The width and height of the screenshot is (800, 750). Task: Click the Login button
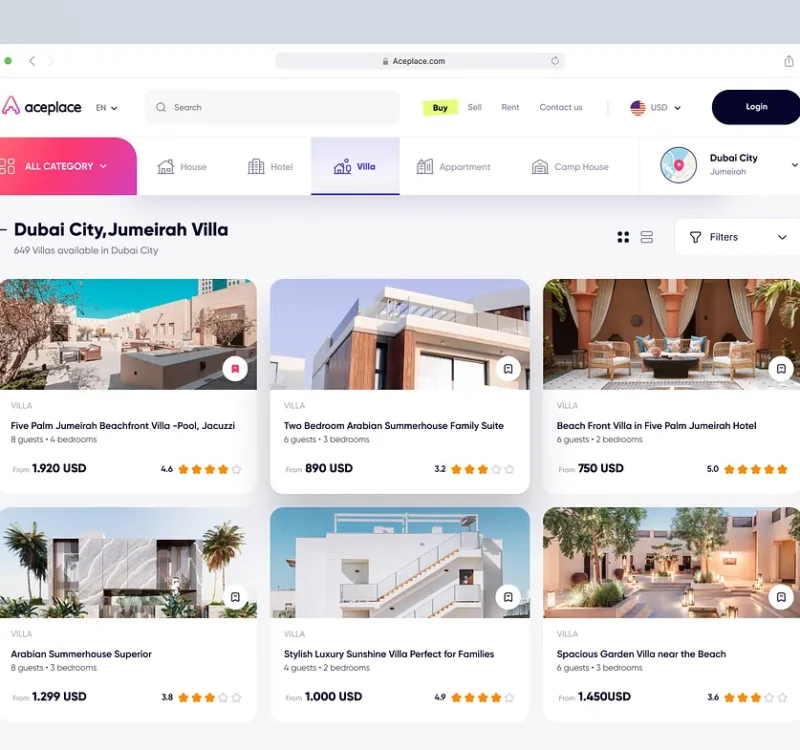(756, 107)
